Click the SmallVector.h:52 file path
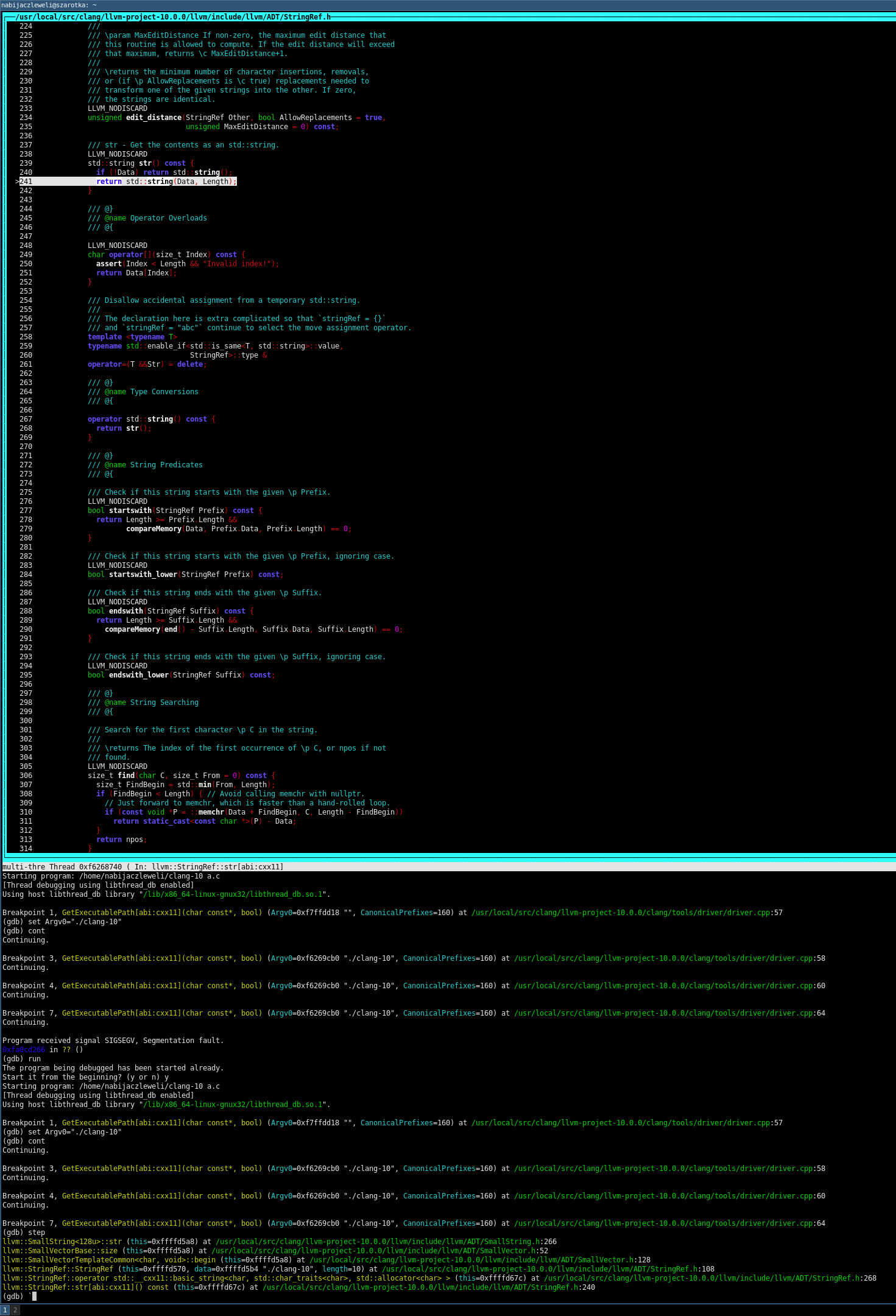The width and height of the screenshot is (896, 1316). click(379, 1250)
